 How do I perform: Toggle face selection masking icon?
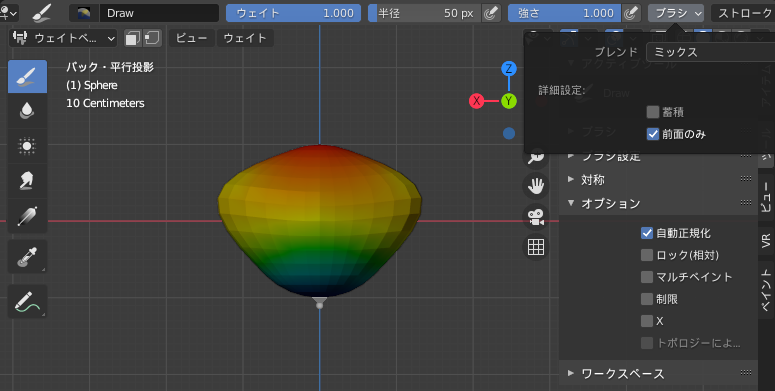click(132, 38)
